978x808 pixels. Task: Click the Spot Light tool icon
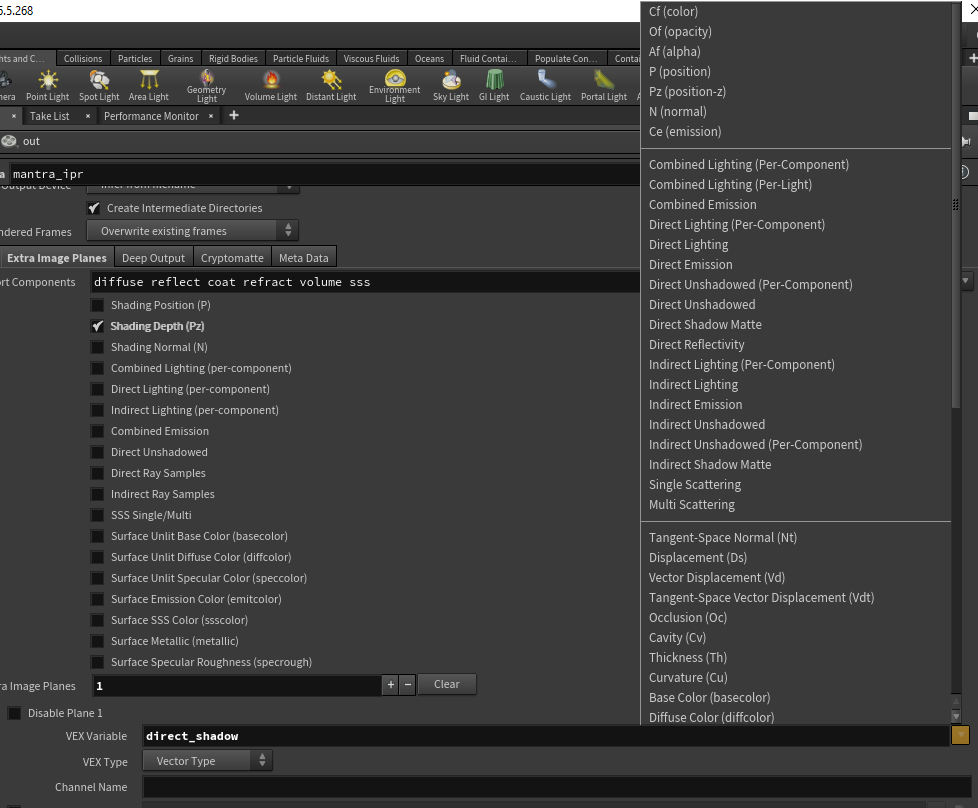[x=99, y=85]
